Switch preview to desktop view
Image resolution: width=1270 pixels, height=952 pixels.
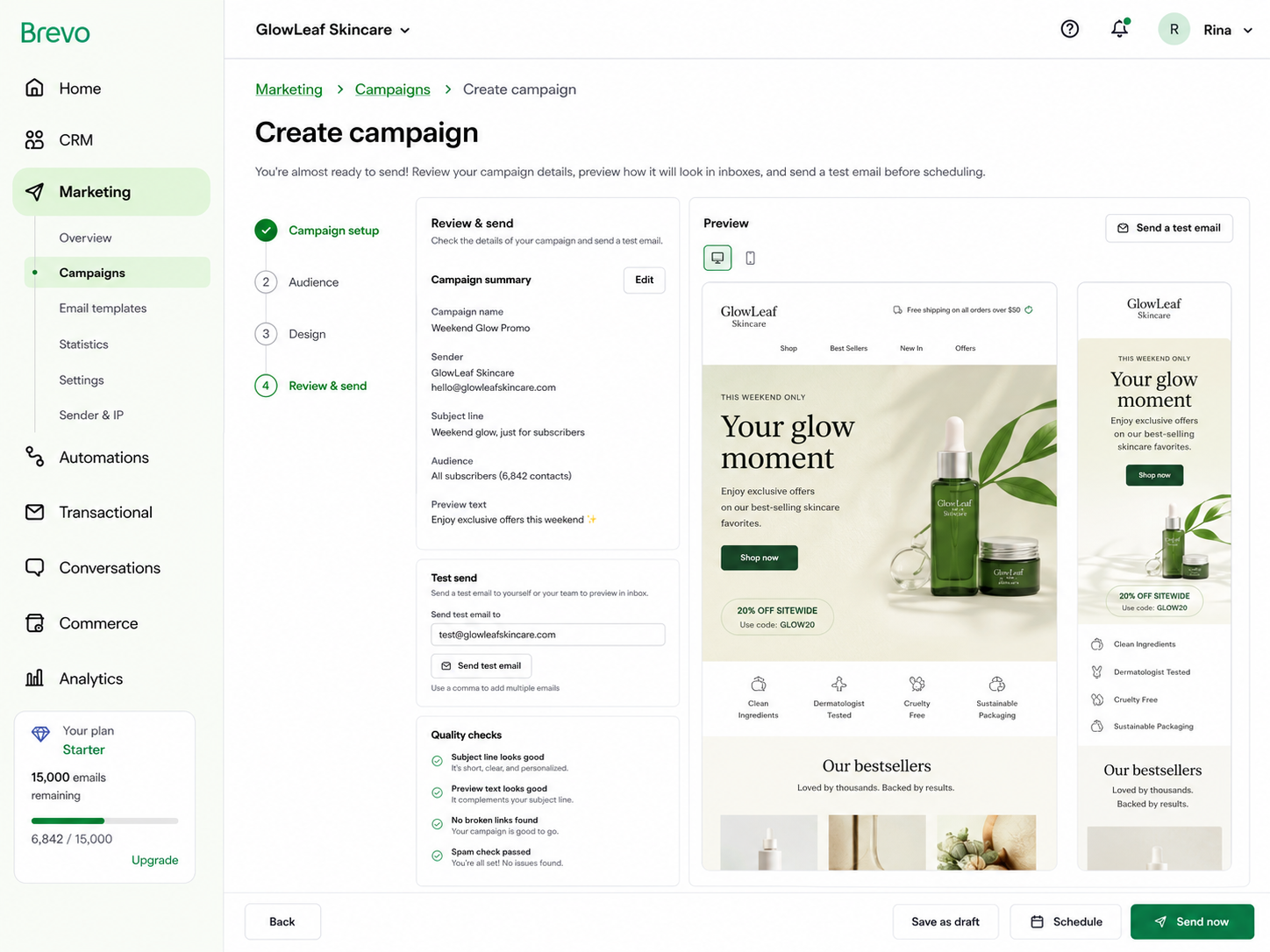(x=717, y=258)
